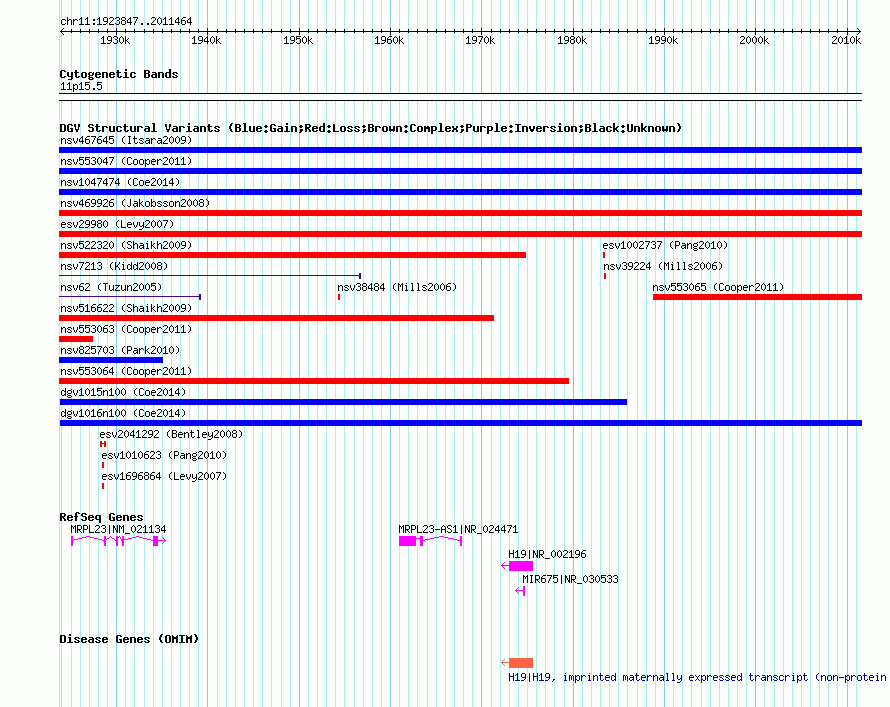
Task: Click the 'nsv469926 (Jakobsson2008)' label
Action: [135, 203]
